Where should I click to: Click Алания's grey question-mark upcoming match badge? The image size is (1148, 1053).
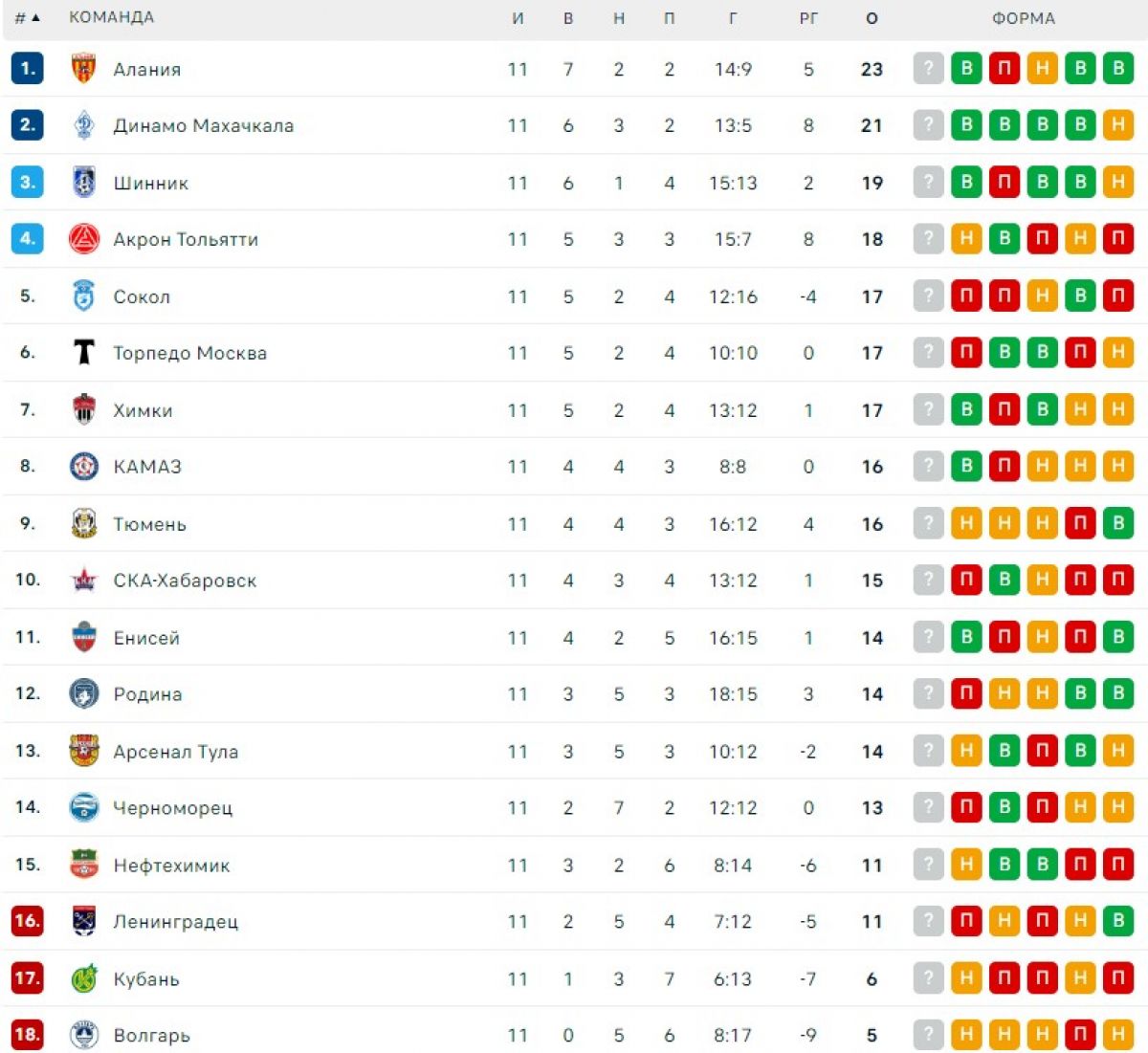click(x=928, y=68)
